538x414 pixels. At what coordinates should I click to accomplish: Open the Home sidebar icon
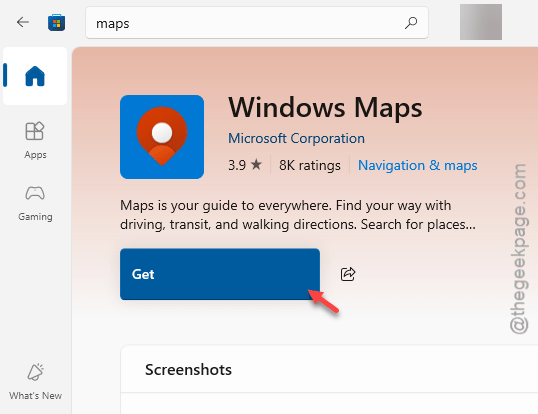pos(35,76)
